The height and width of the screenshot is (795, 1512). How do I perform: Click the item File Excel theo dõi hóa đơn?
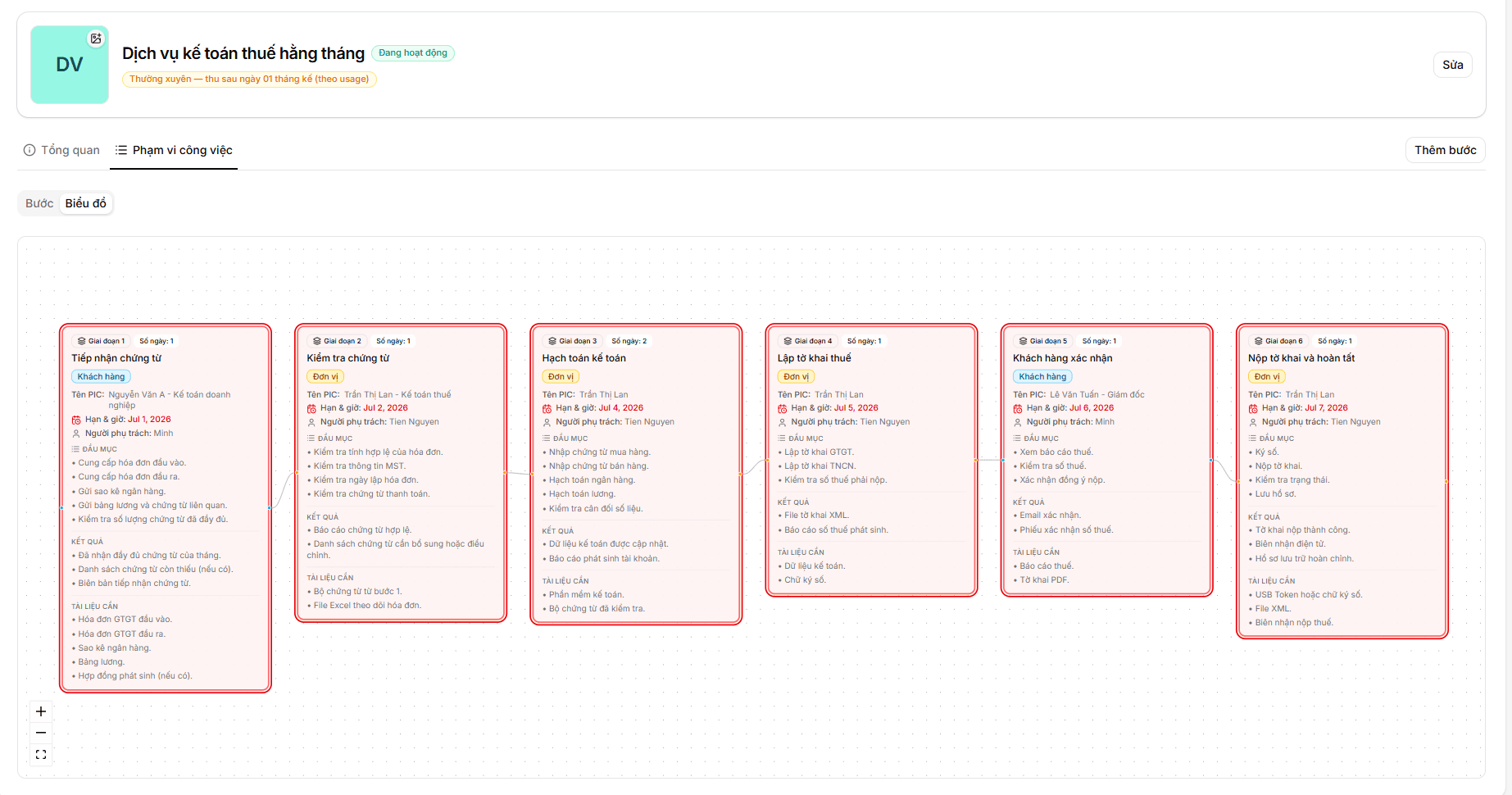click(x=367, y=606)
